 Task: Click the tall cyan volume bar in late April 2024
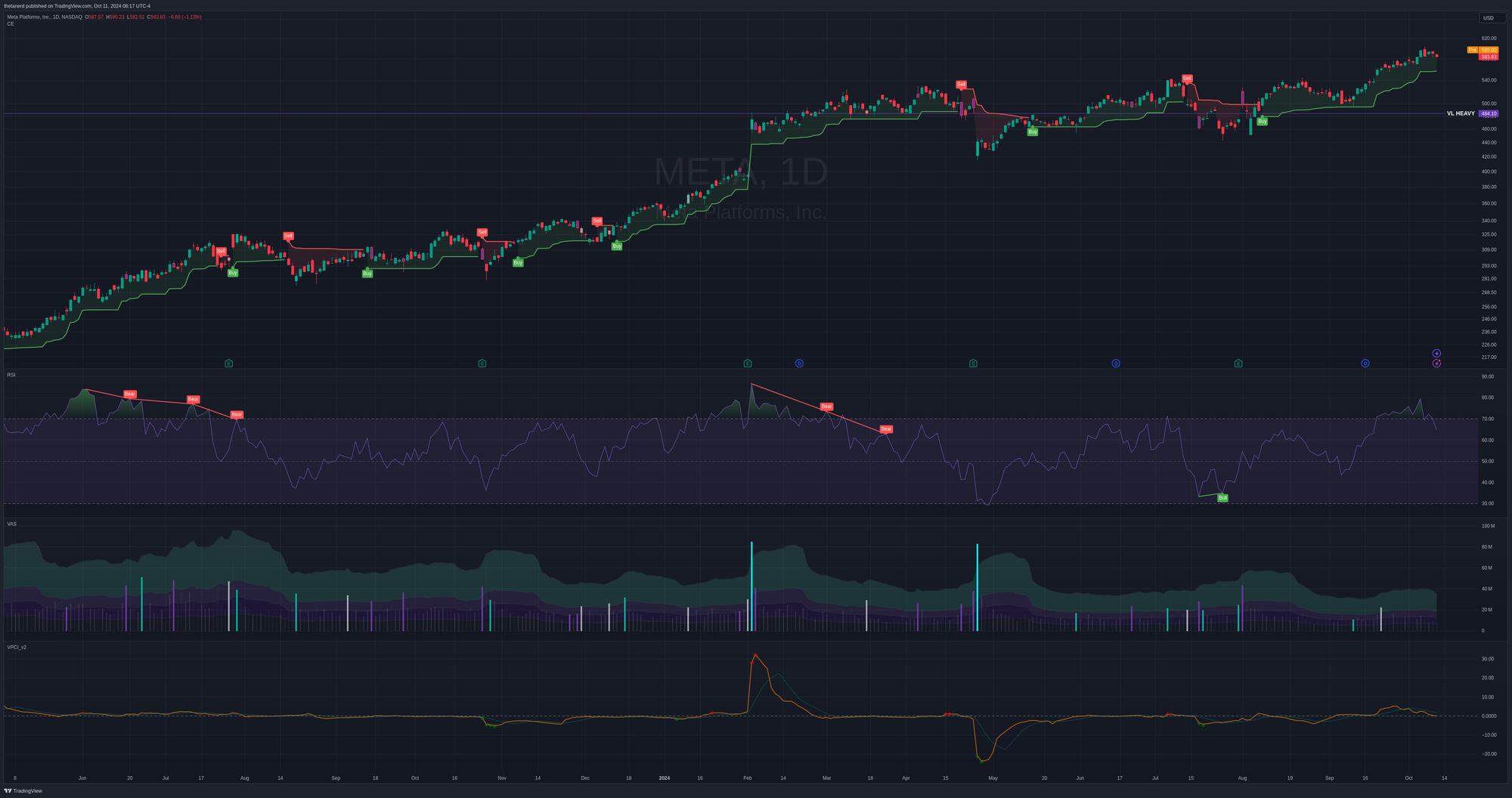click(x=977, y=587)
